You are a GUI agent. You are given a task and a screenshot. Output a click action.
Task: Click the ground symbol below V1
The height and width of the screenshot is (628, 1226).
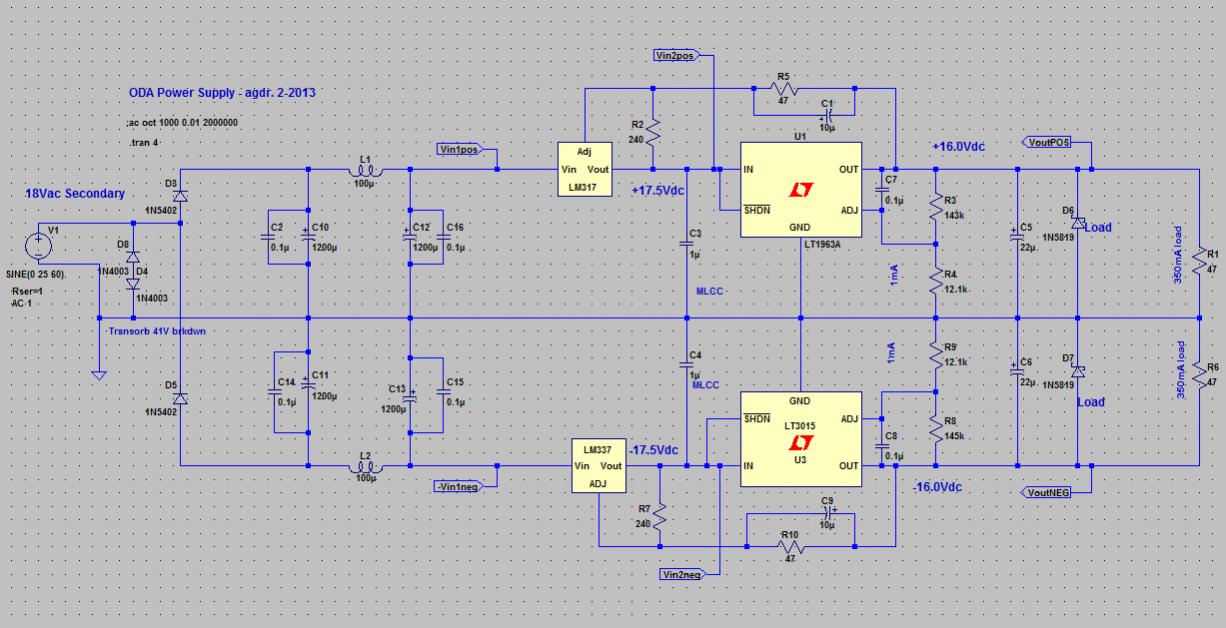point(98,375)
